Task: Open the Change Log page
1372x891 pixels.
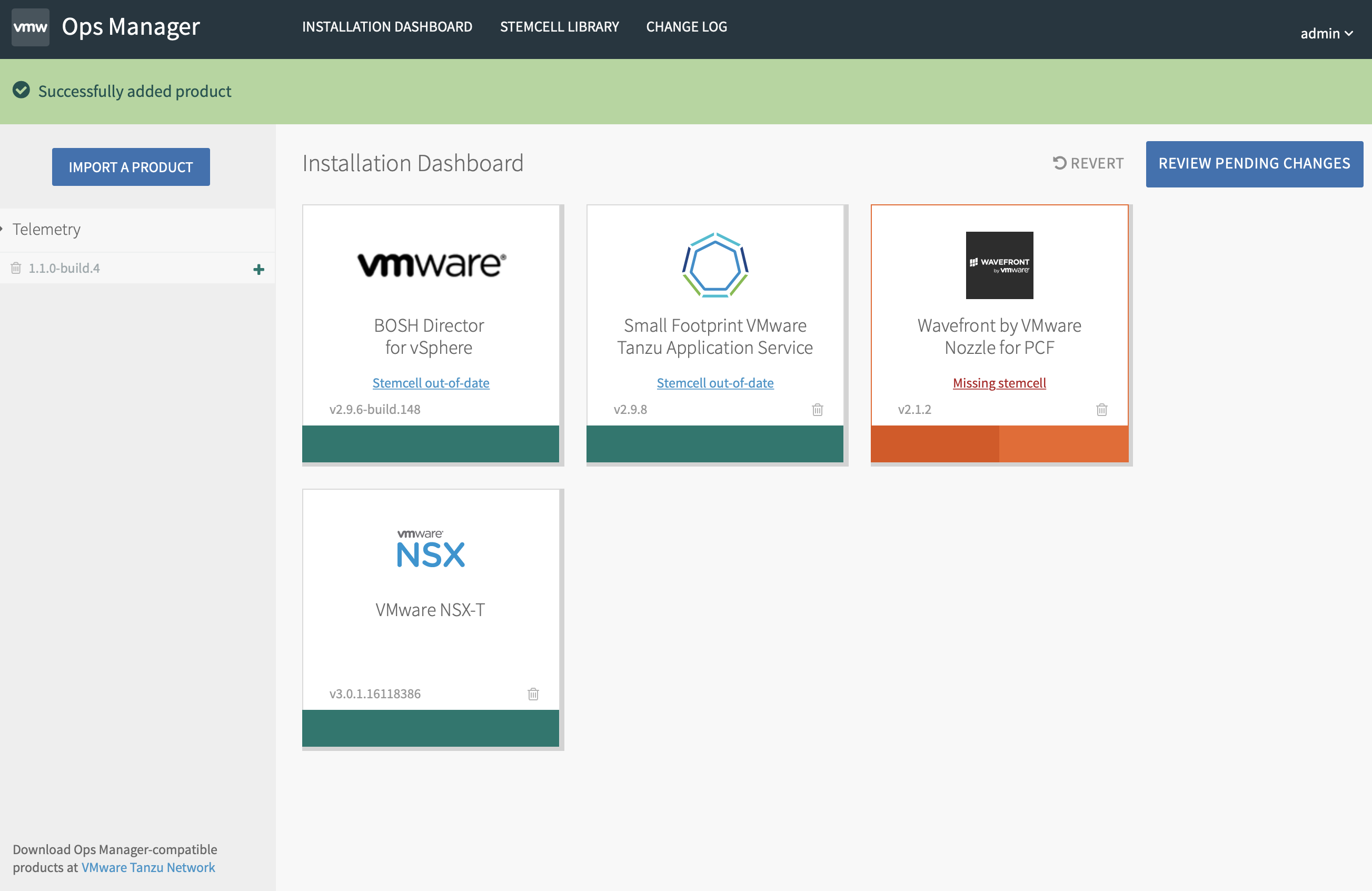Action: coord(687,26)
